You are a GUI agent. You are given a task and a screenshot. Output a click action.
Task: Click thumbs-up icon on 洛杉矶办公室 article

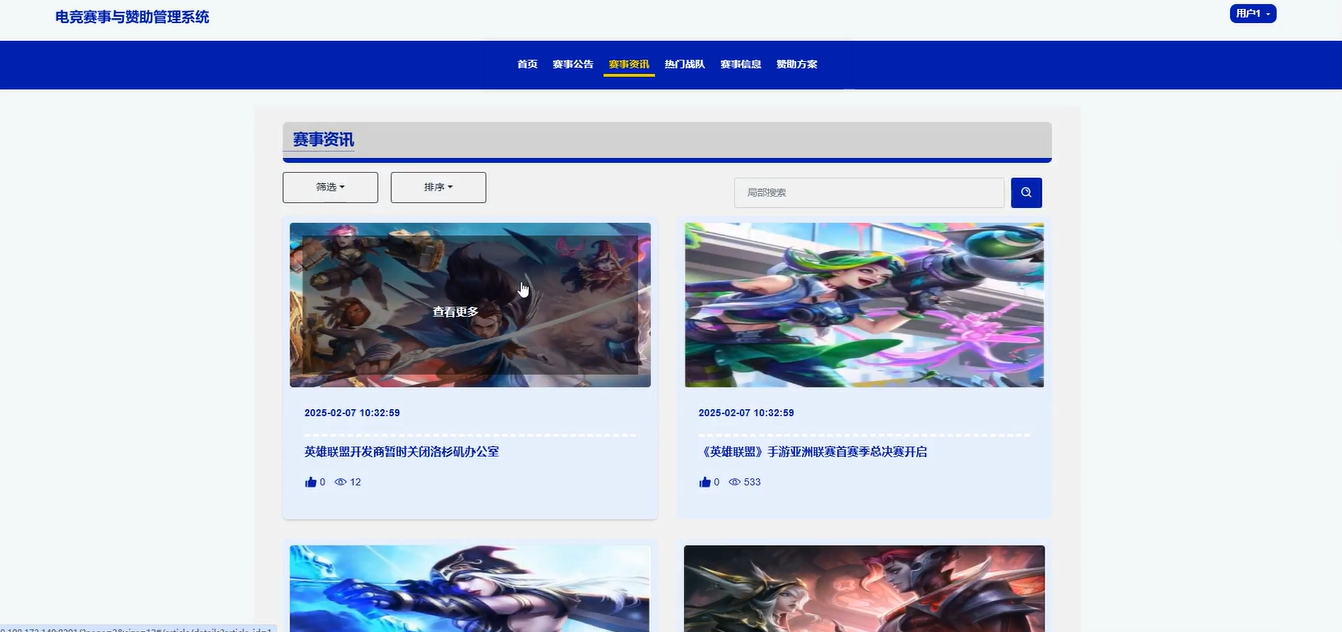(x=310, y=482)
